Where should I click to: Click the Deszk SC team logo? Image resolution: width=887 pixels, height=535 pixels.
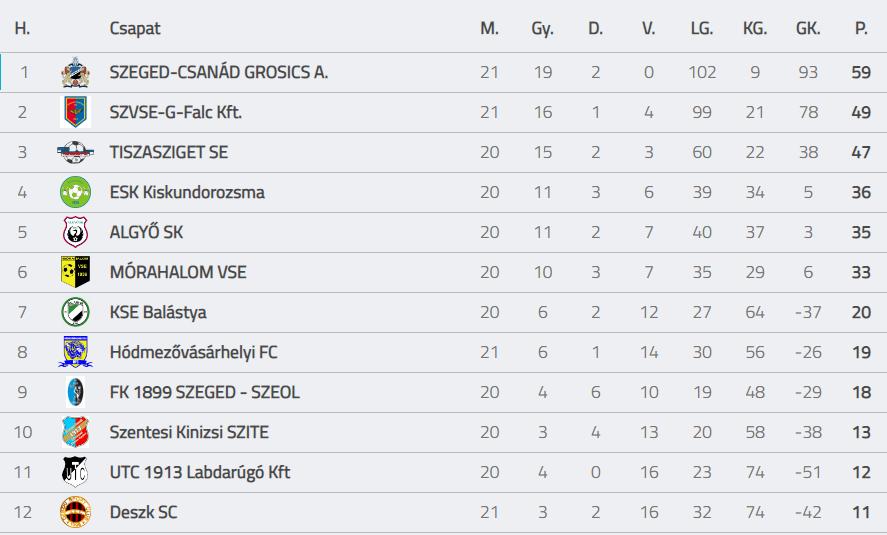tap(75, 512)
